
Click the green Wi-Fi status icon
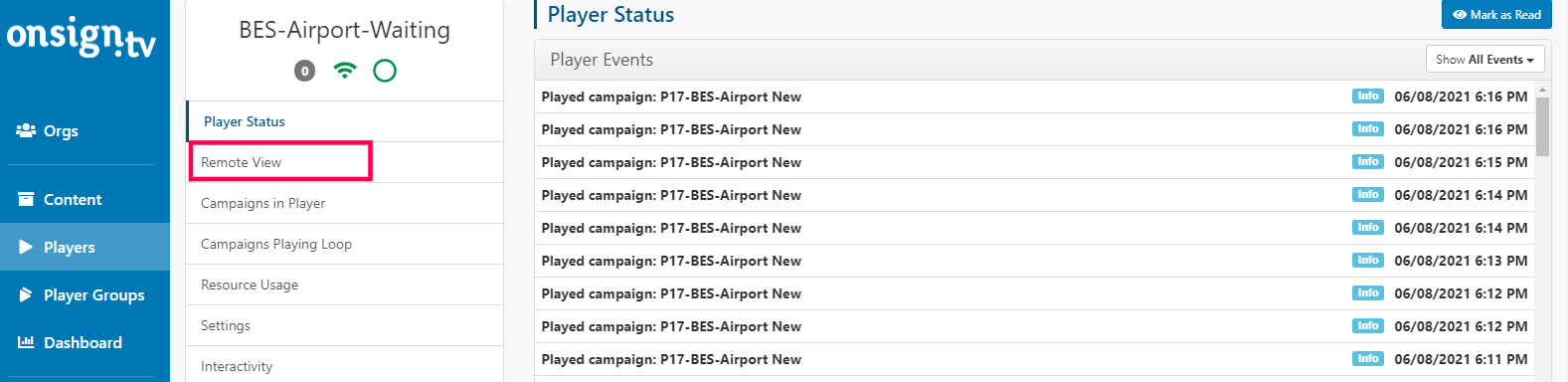(x=344, y=71)
